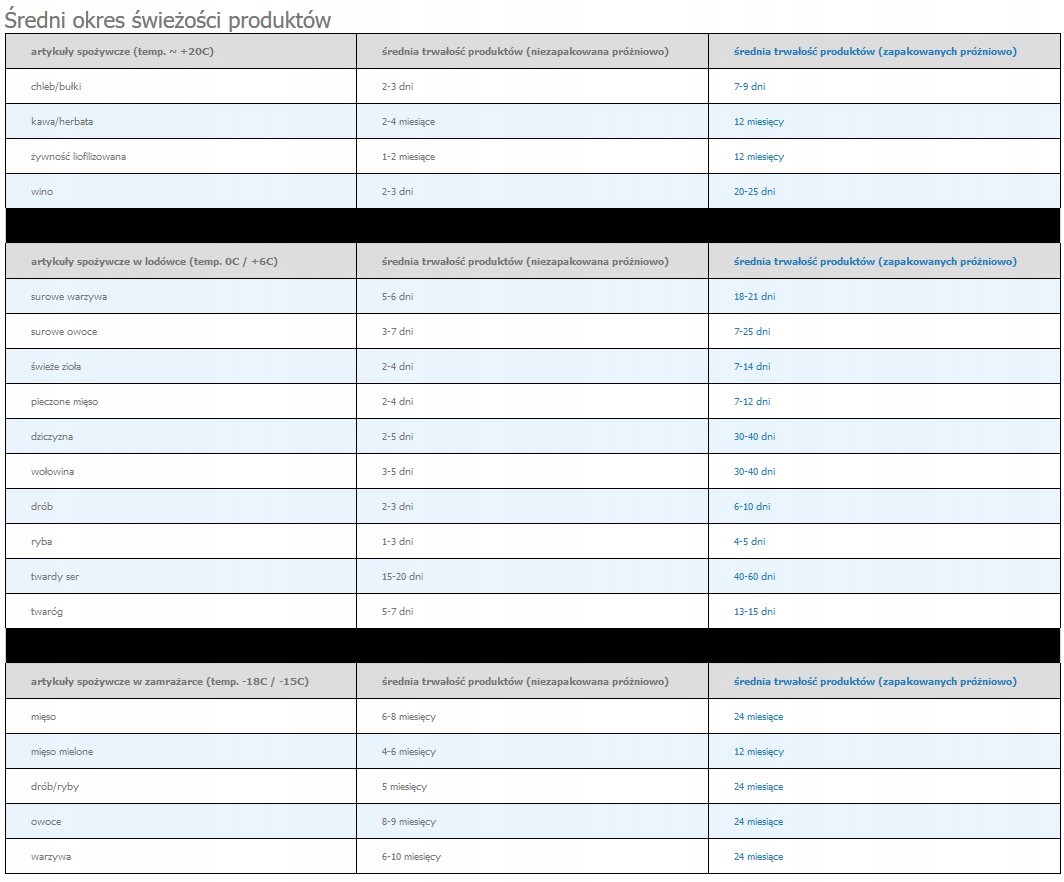This screenshot has width=1064, height=882.
Task: Click '5-6 dni' for surowe warzywa
Action: point(398,296)
